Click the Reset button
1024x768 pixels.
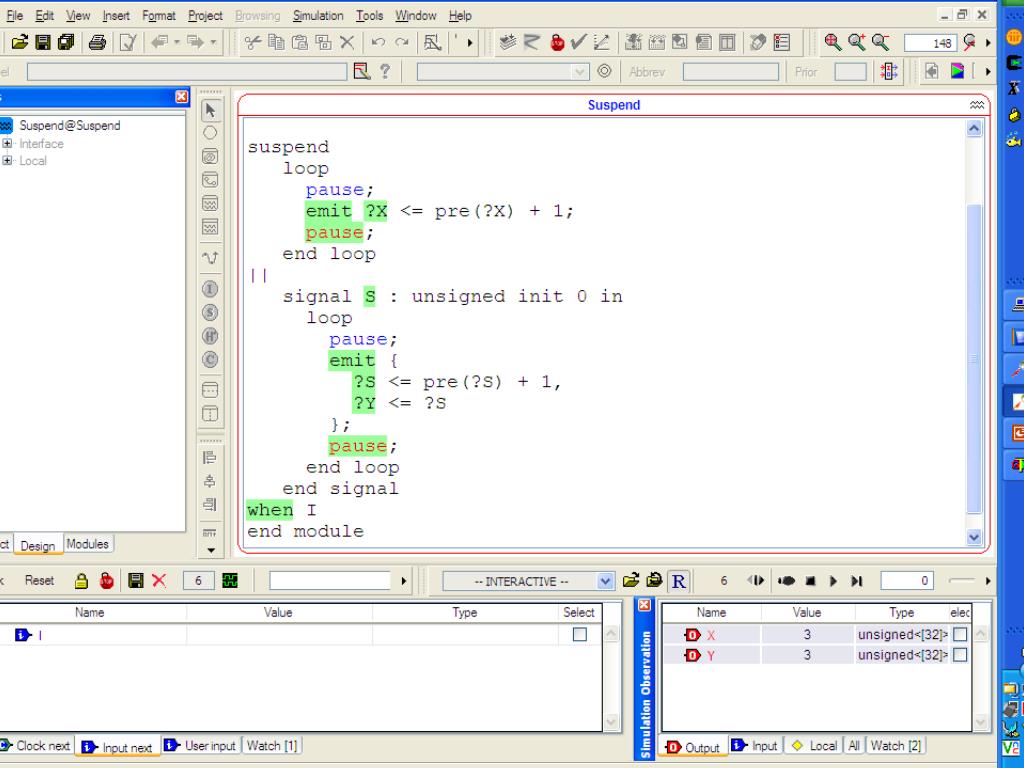39,581
